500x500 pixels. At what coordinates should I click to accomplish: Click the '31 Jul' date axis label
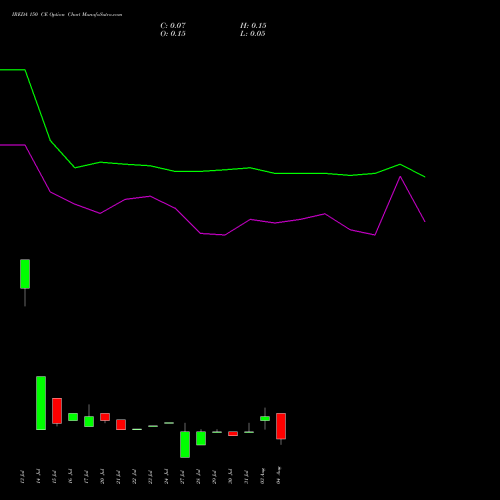click(x=246, y=477)
